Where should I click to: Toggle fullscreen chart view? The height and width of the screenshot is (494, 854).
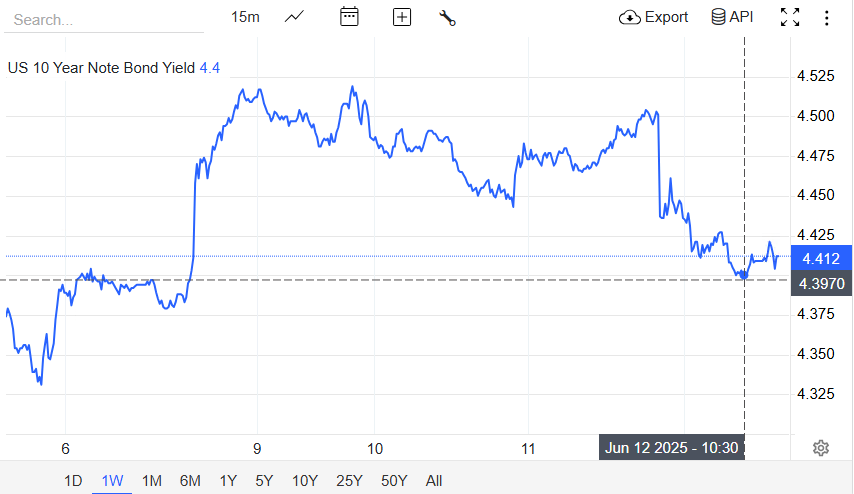790,17
